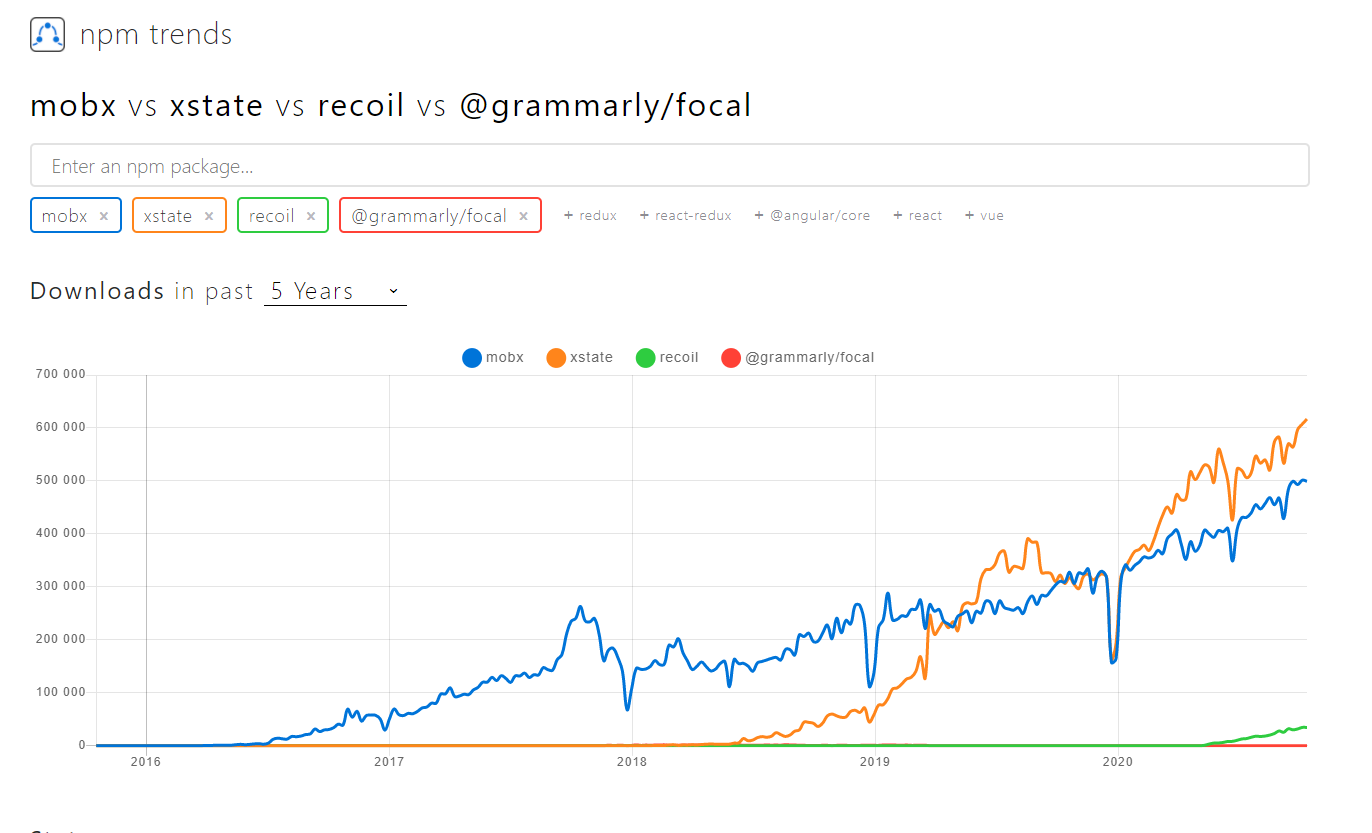
Task: Open the '5 Years' time range dropdown
Action: pos(335,291)
